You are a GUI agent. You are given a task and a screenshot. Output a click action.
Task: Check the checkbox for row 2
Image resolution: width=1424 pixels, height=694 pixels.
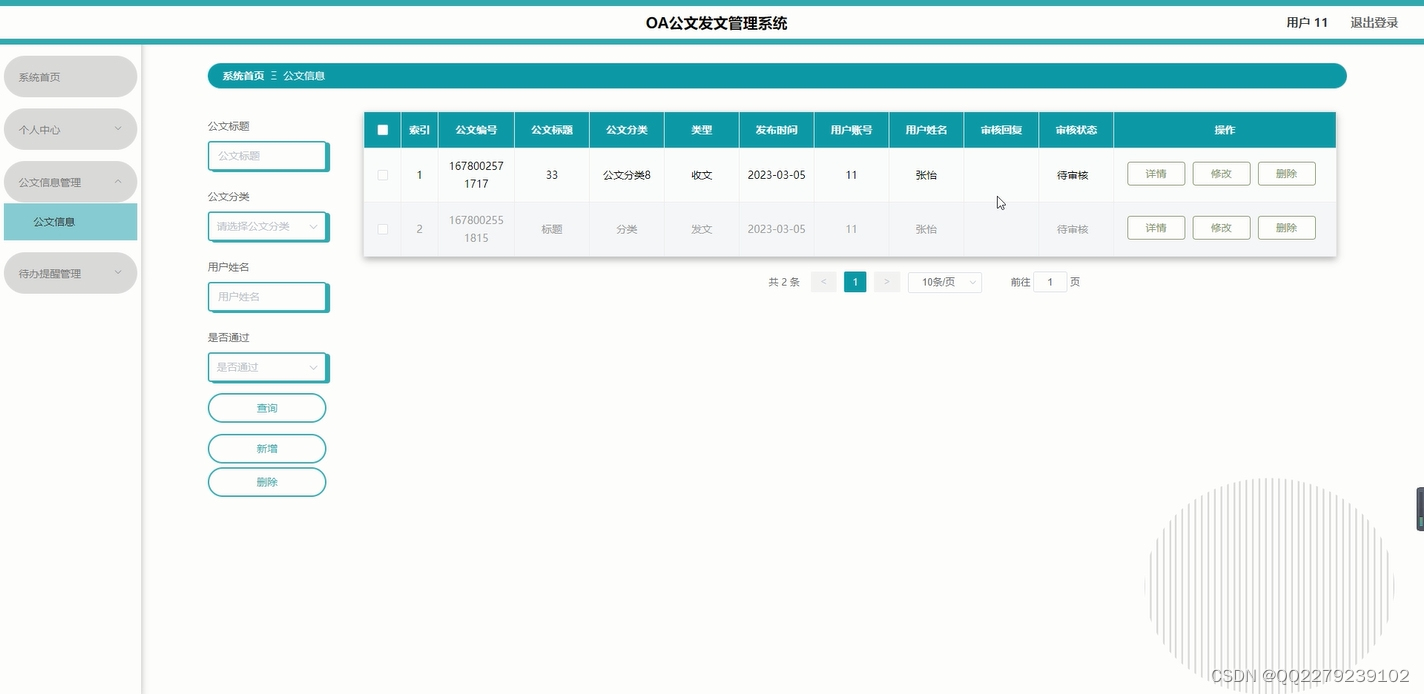381,228
